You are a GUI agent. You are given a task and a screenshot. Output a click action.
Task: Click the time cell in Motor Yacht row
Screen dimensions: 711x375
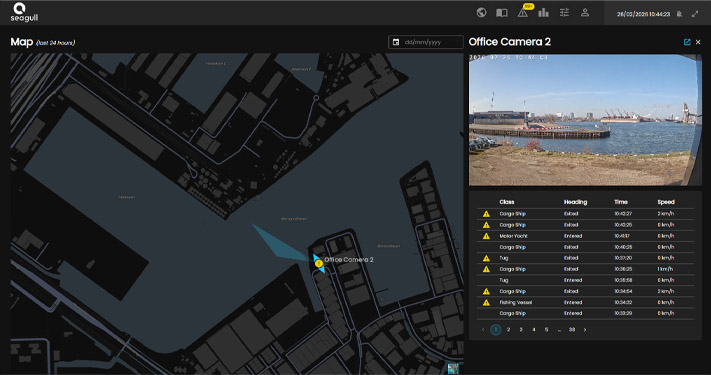(x=623, y=236)
